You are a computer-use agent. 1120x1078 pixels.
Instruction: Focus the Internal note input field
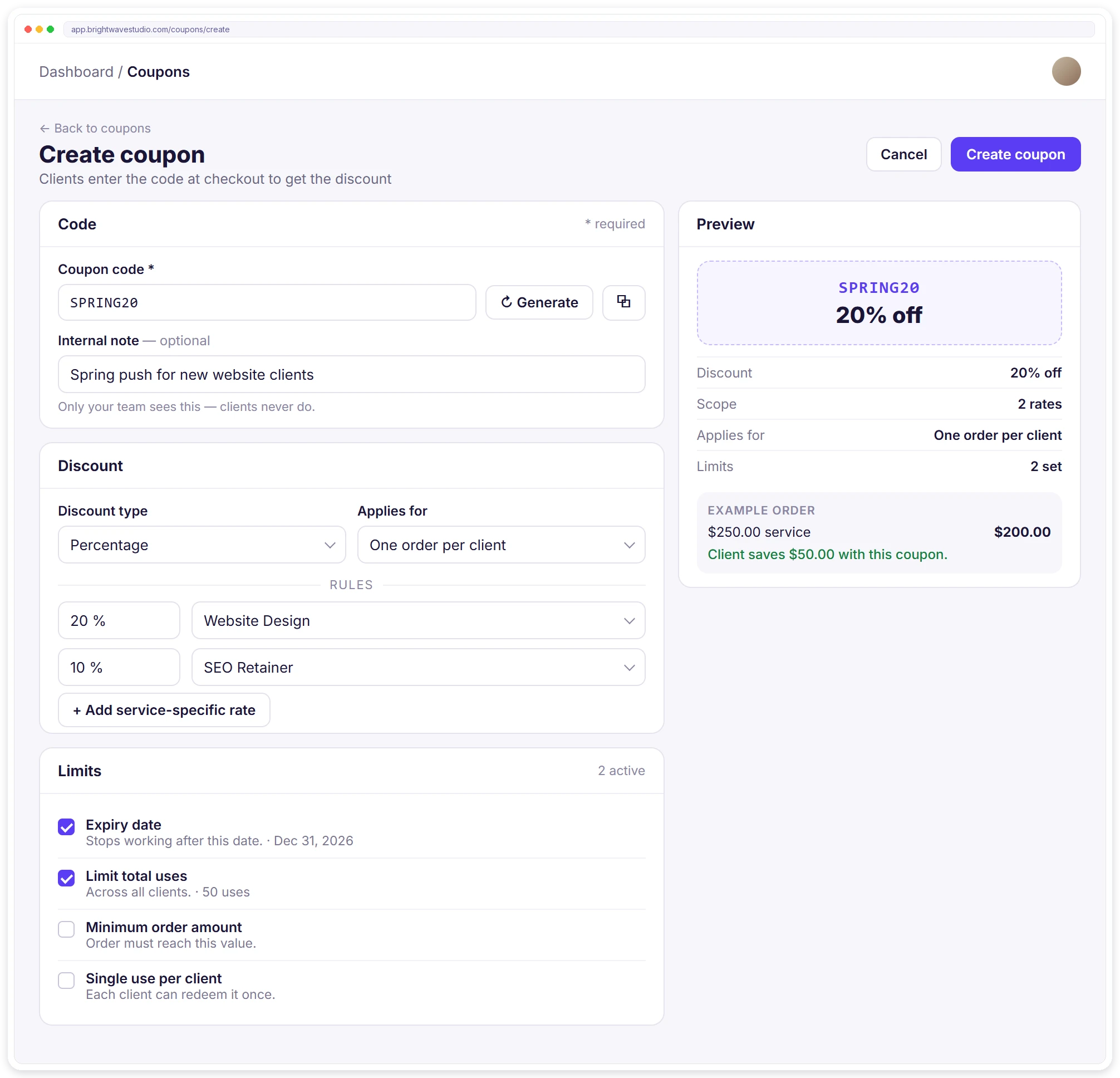point(351,374)
